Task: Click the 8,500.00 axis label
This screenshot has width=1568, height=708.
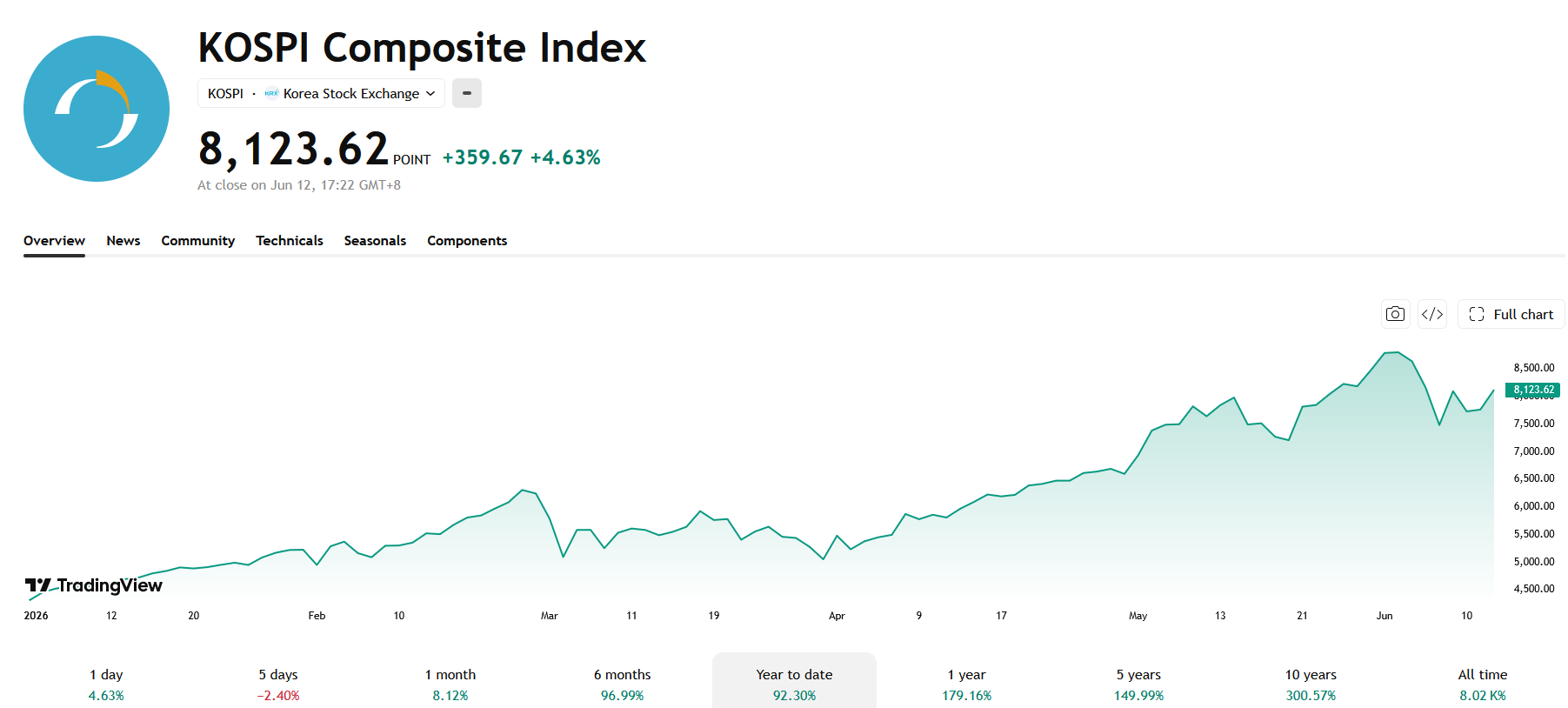Action: [x=1534, y=368]
